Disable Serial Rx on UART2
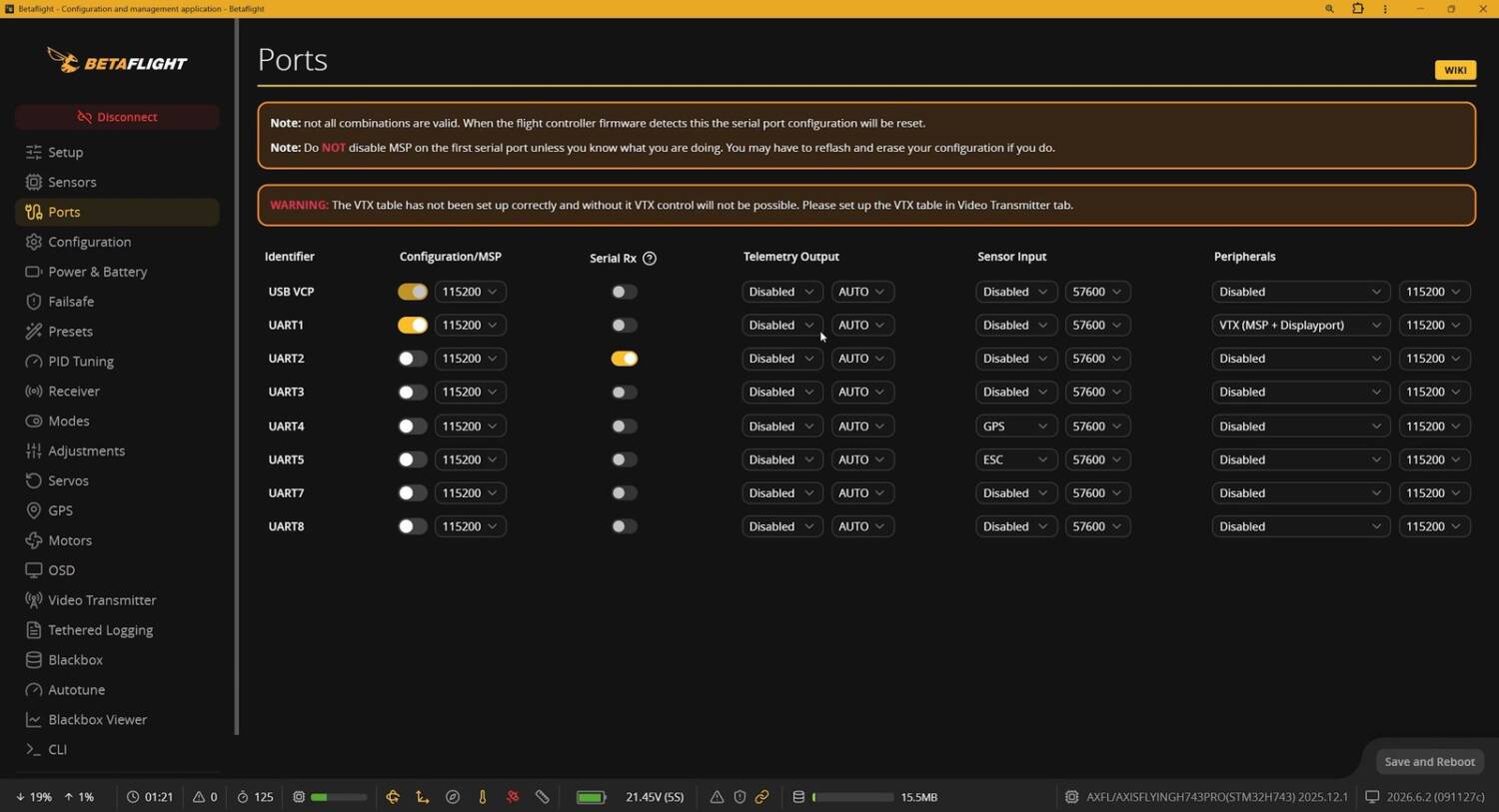Screen dimensions: 1499x812 click(x=625, y=359)
